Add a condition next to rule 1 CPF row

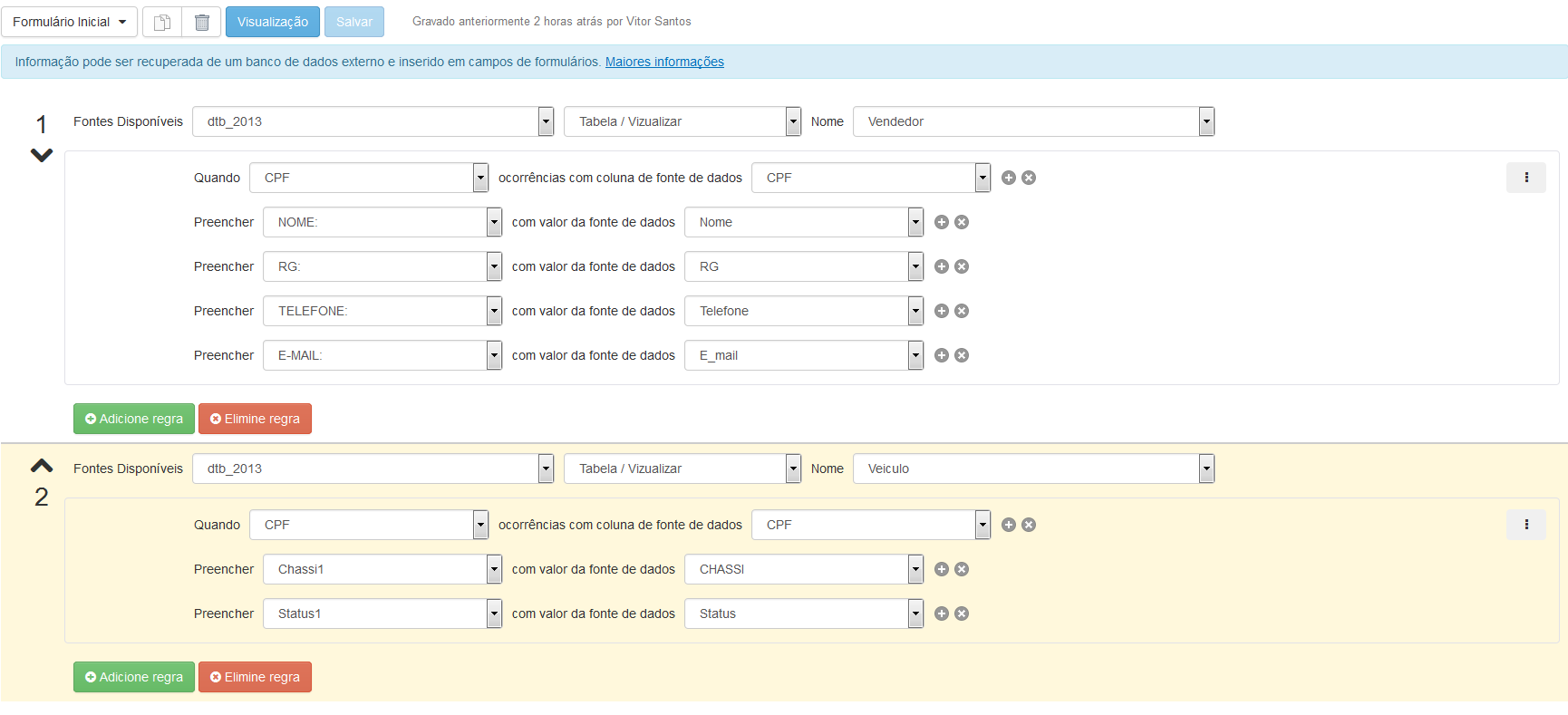1009,178
